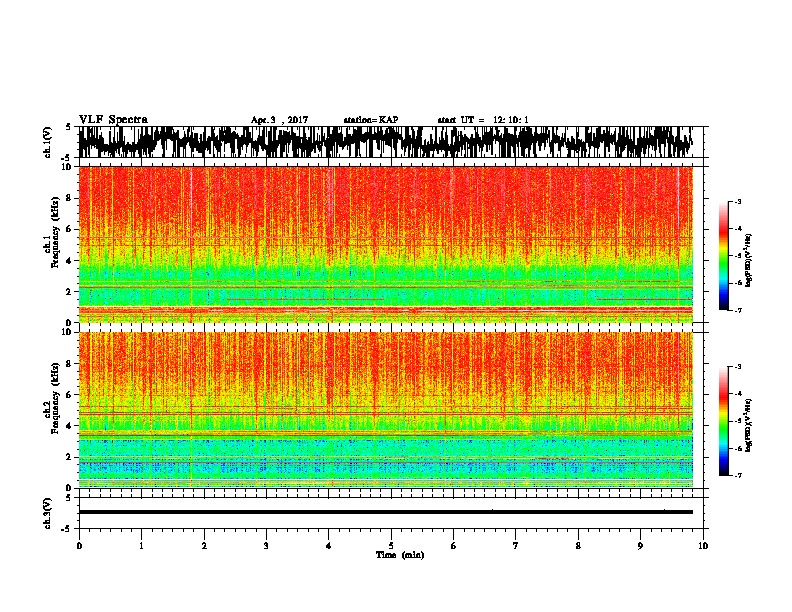Viewport: 792px width, 612px height.
Task: Click the "7" tick on the time axis
Action: tap(516, 546)
